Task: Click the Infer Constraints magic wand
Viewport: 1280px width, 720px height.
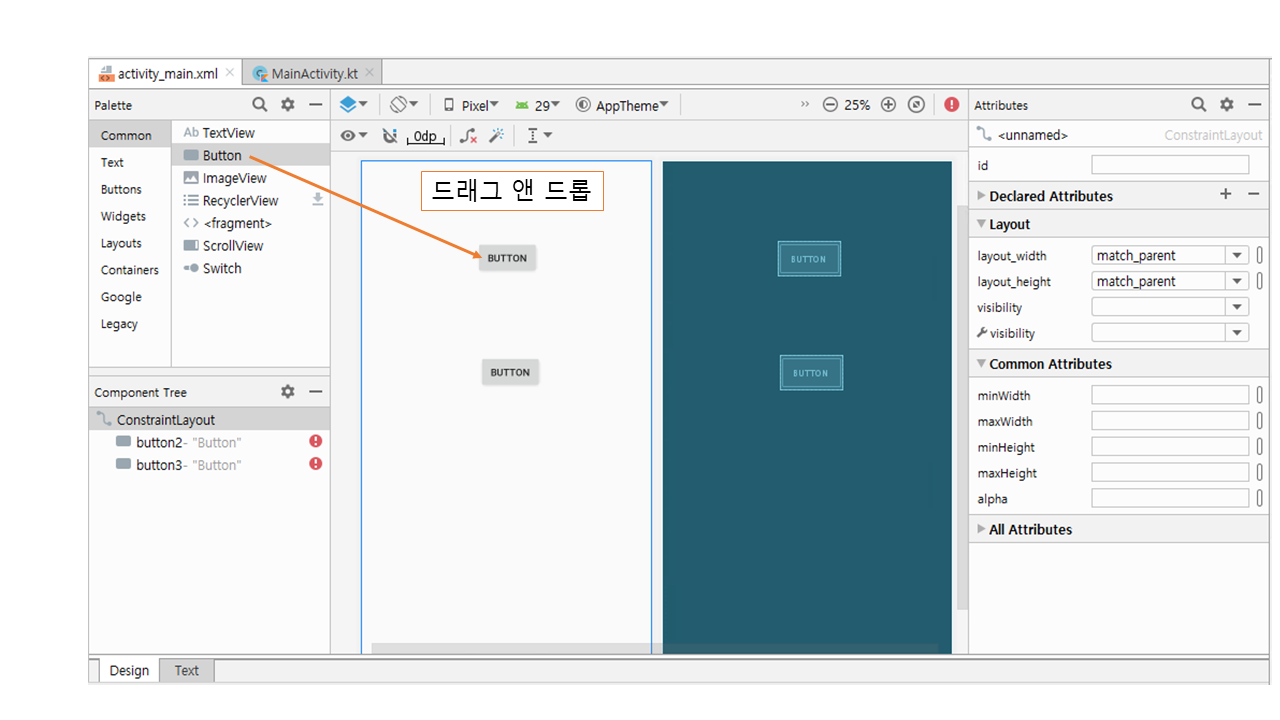Action: coord(496,136)
